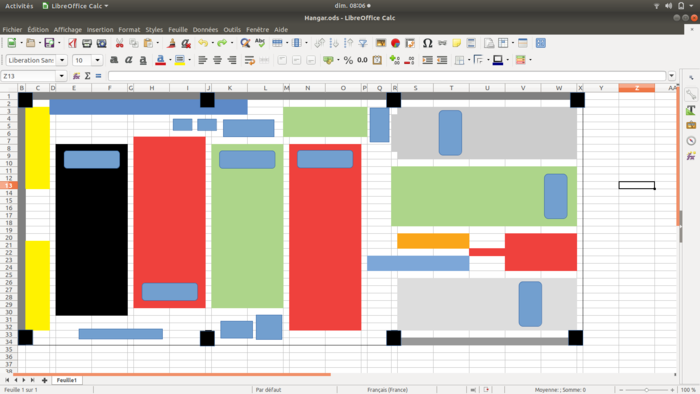
Task: Toggle wrap text
Action: (250, 60)
